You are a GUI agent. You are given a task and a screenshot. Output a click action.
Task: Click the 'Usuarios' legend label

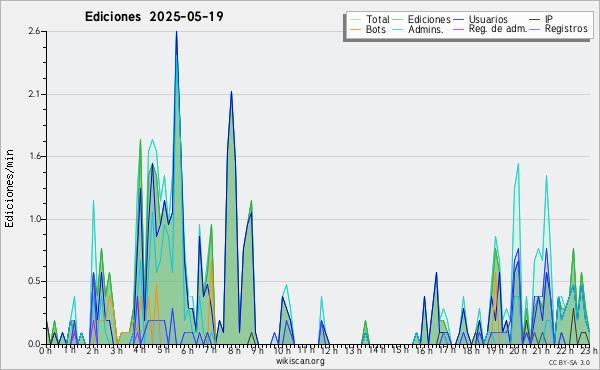488,19
